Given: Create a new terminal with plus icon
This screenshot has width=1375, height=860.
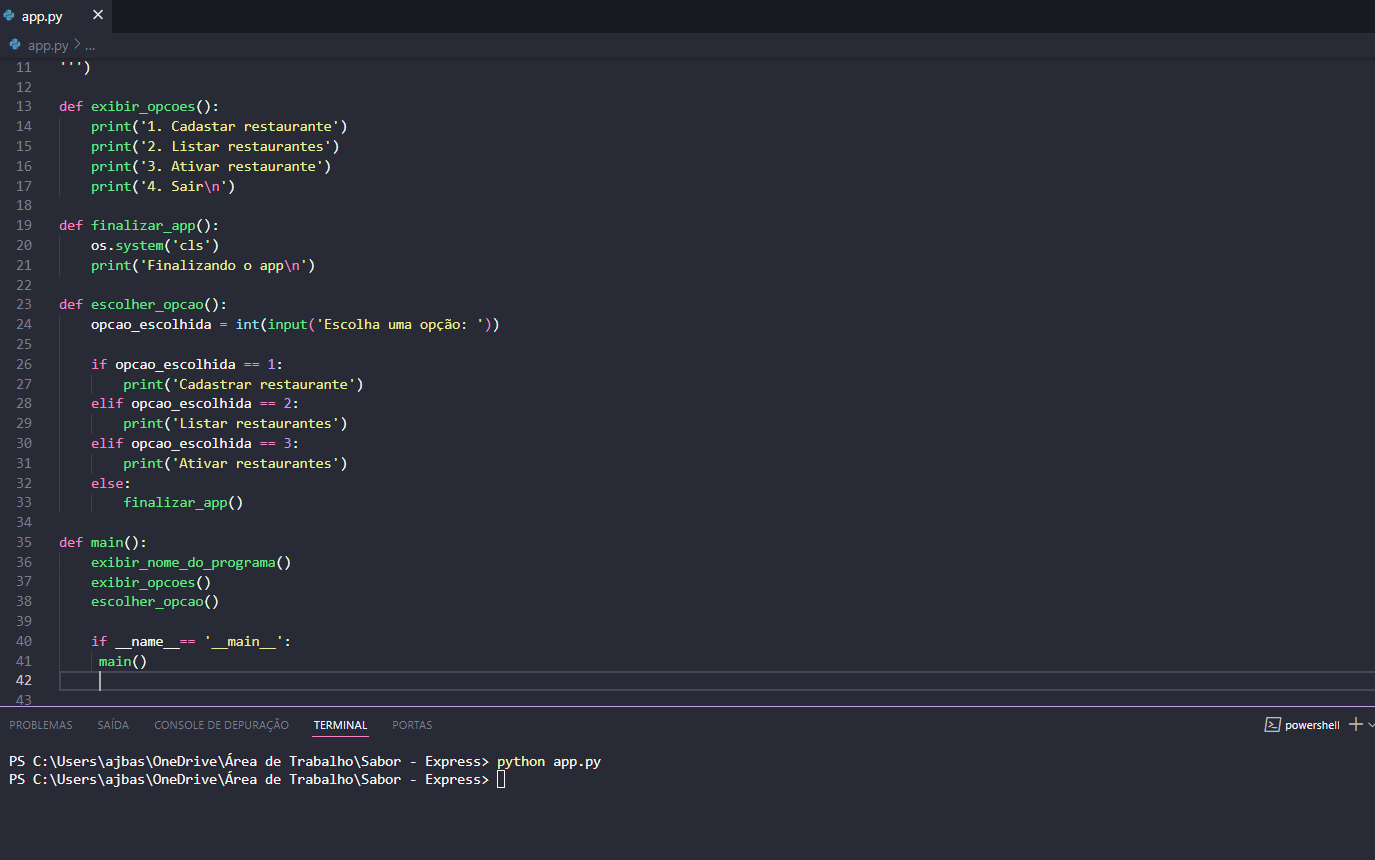Looking at the screenshot, I should [x=1356, y=724].
